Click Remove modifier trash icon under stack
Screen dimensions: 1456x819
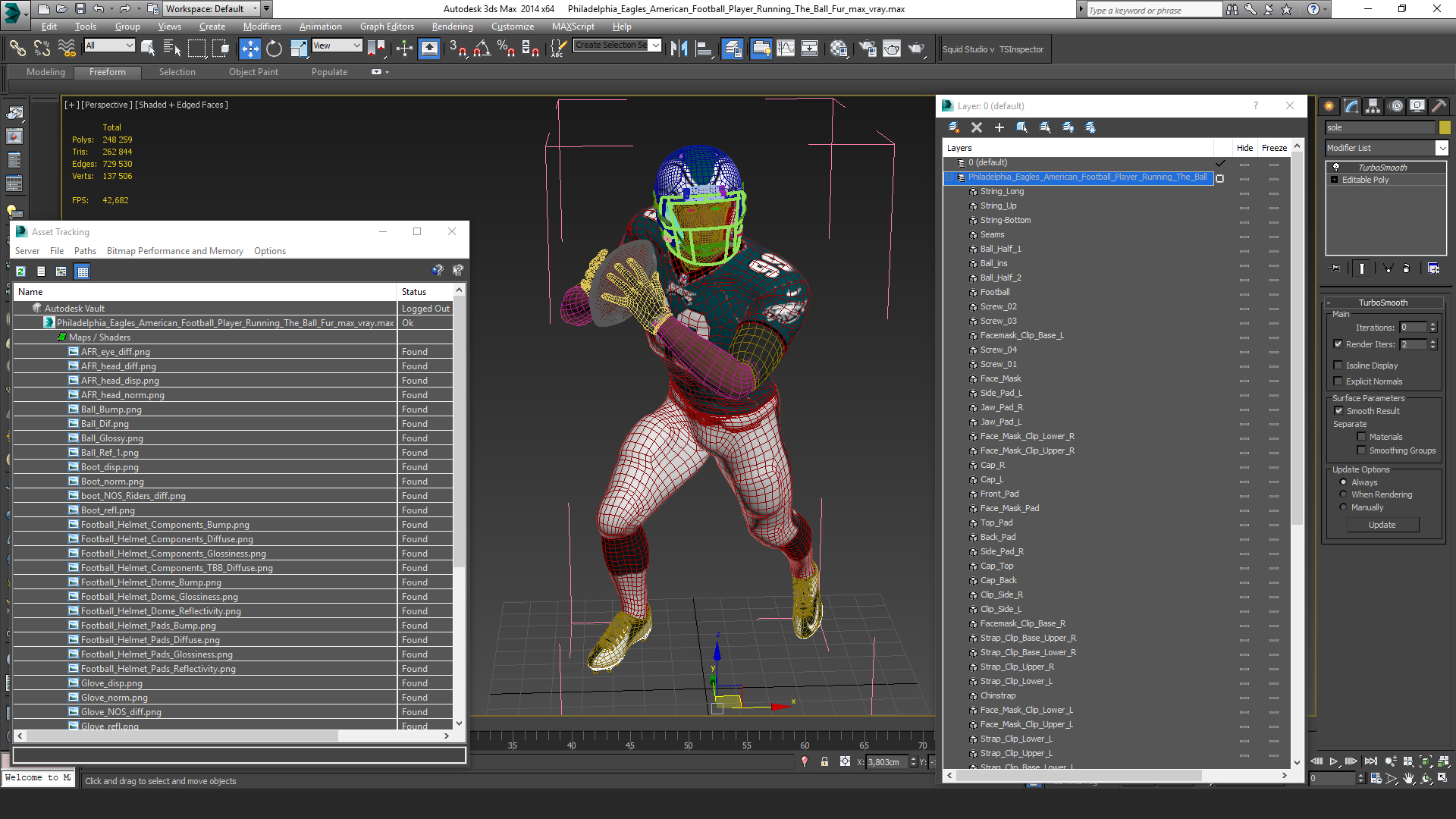click(1407, 268)
